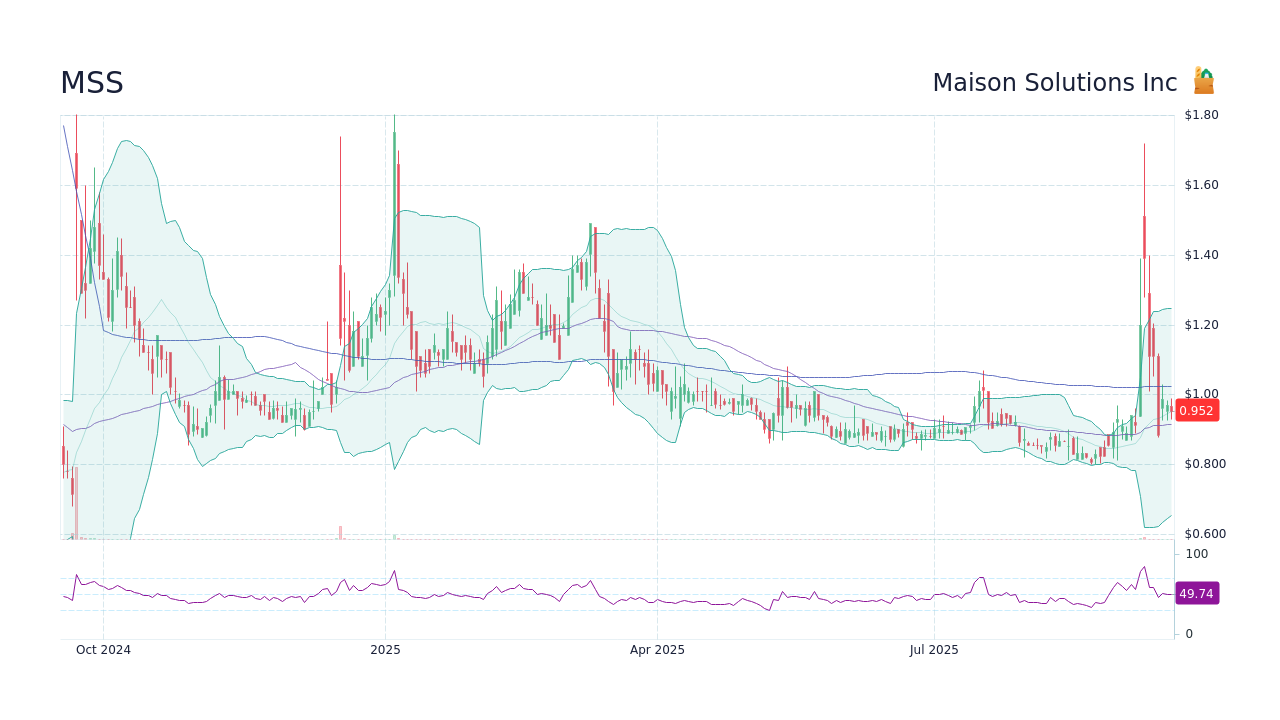
Task: Click the MSS ticker symbol heading
Action: (92, 83)
